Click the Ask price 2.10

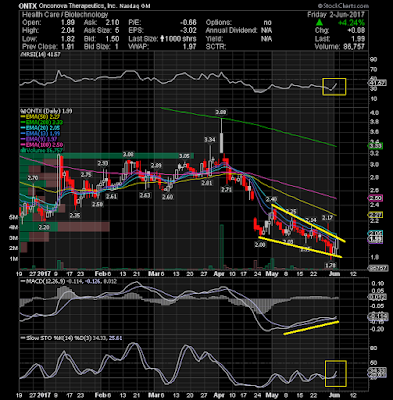tap(112, 23)
